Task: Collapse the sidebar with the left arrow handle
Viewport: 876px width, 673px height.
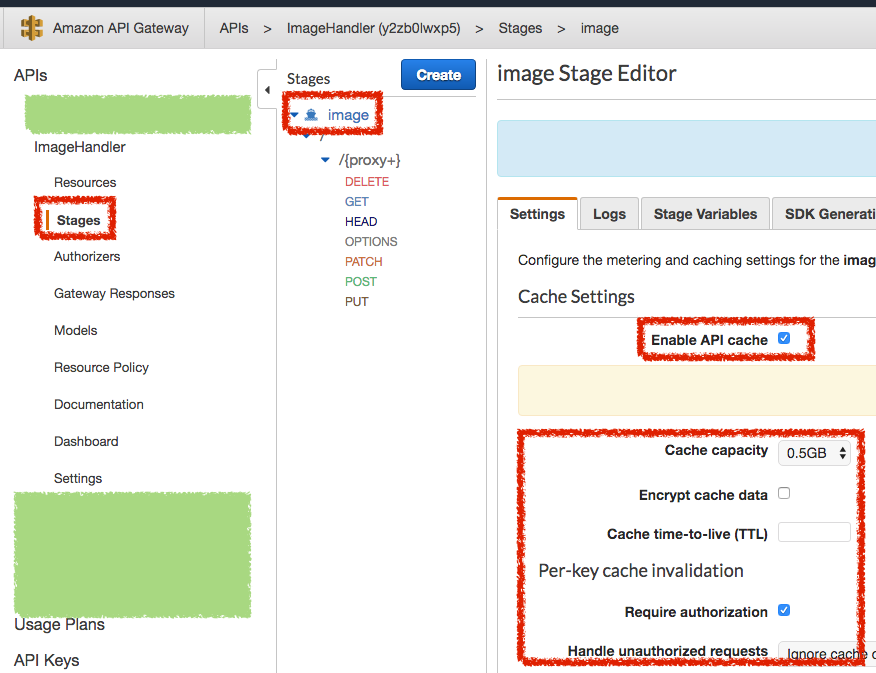Action: point(267,91)
